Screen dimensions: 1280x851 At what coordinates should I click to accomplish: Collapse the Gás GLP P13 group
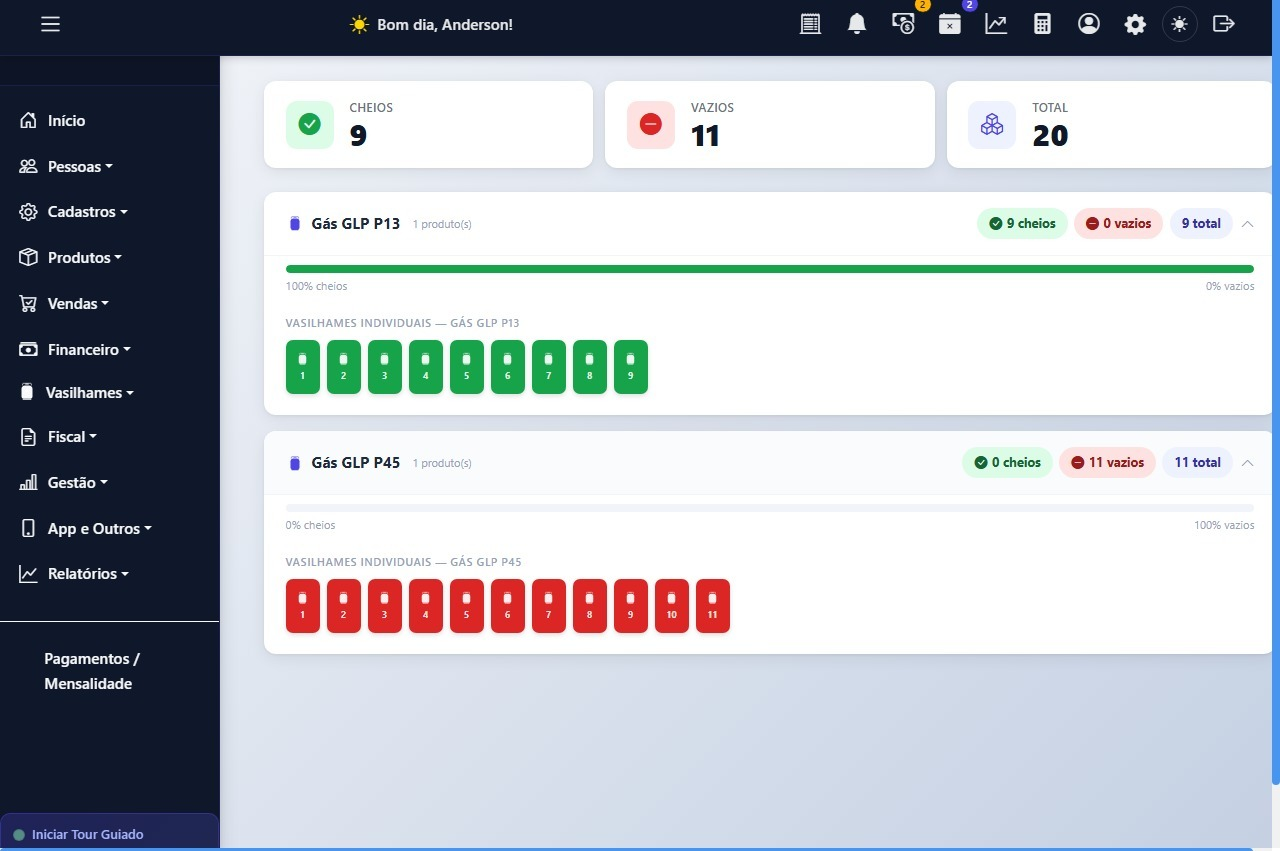(1247, 224)
